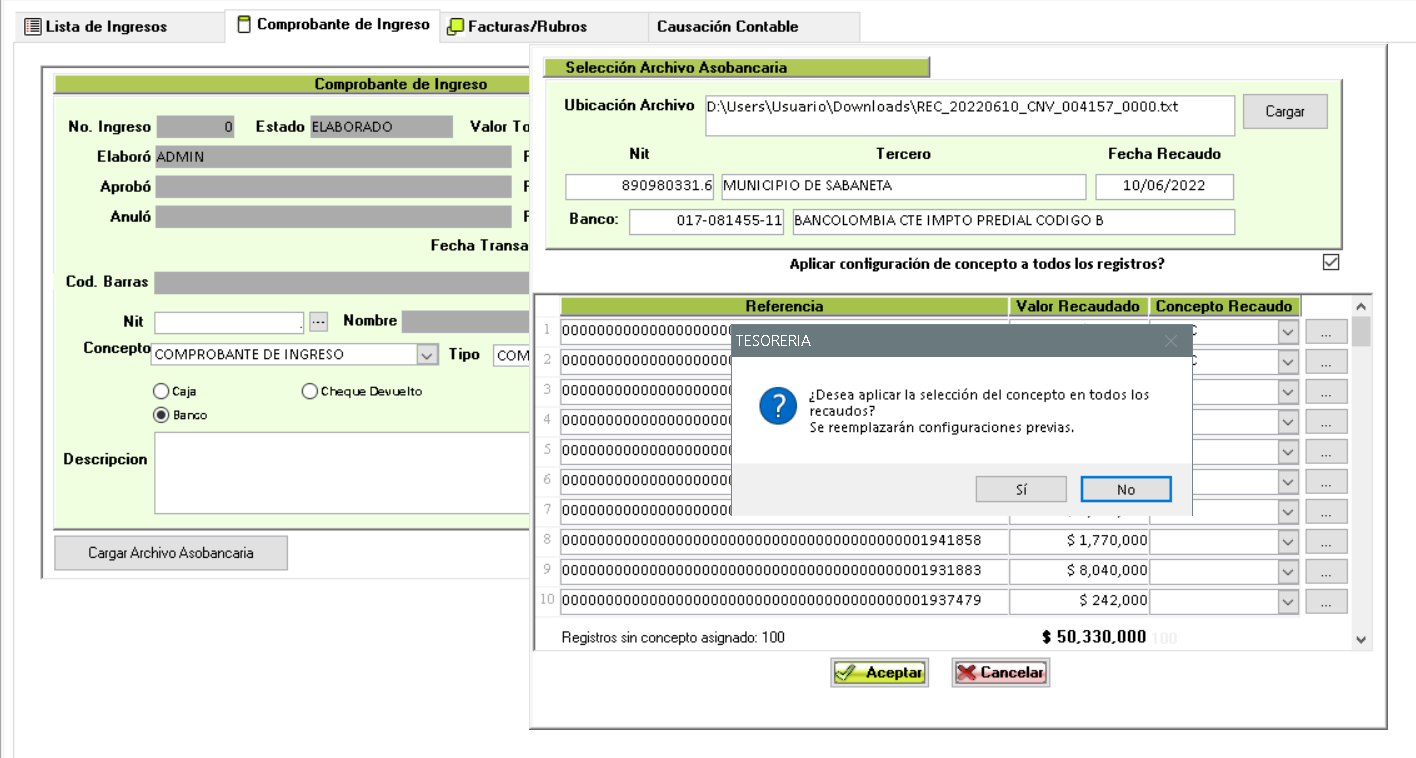The image size is (1416, 758).
Task: Select the Caja radio button
Action: click(161, 392)
